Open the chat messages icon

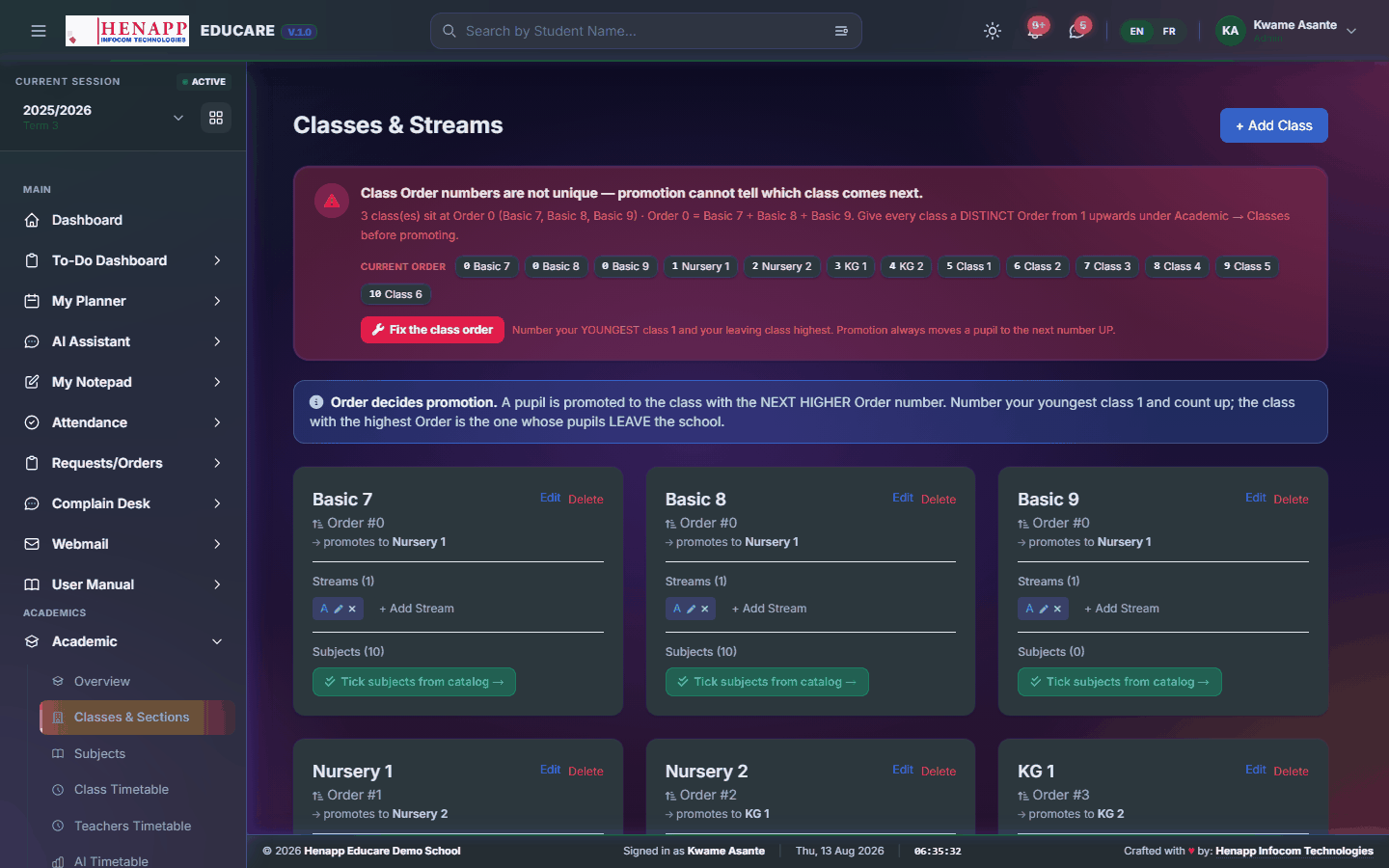pyautogui.click(x=1076, y=31)
